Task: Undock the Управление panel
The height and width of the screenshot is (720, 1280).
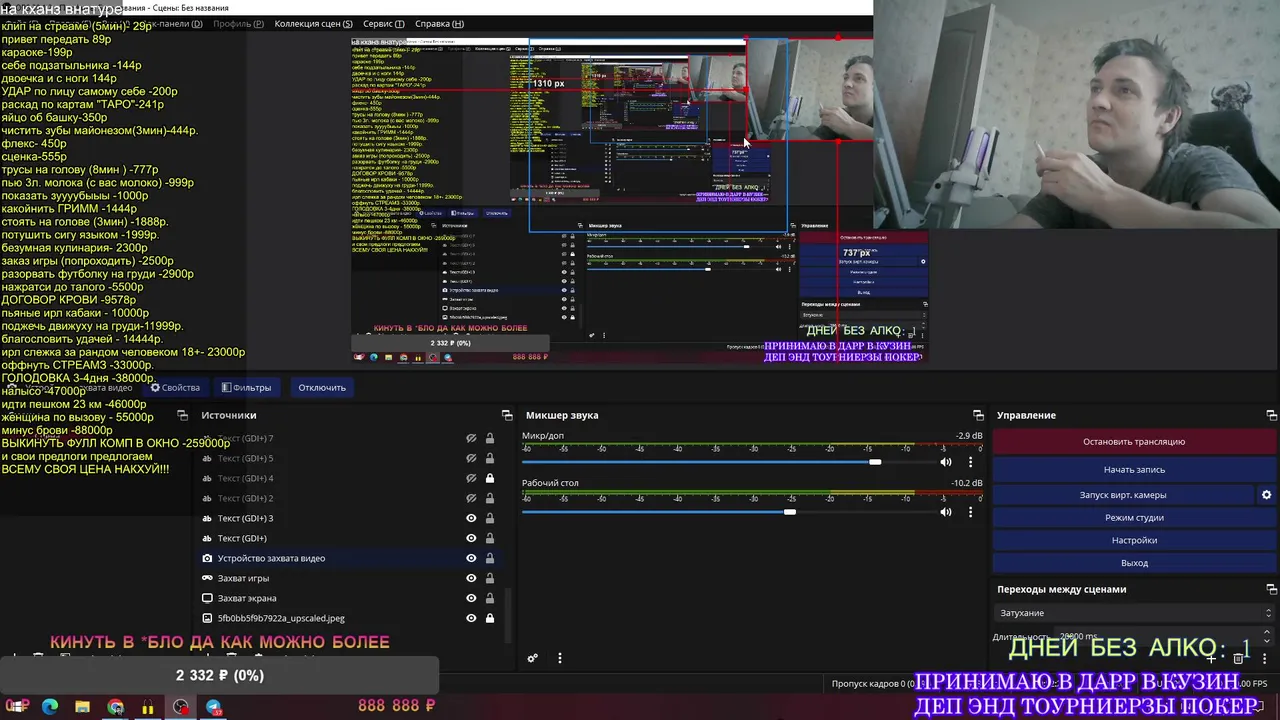Action: click(x=1271, y=415)
